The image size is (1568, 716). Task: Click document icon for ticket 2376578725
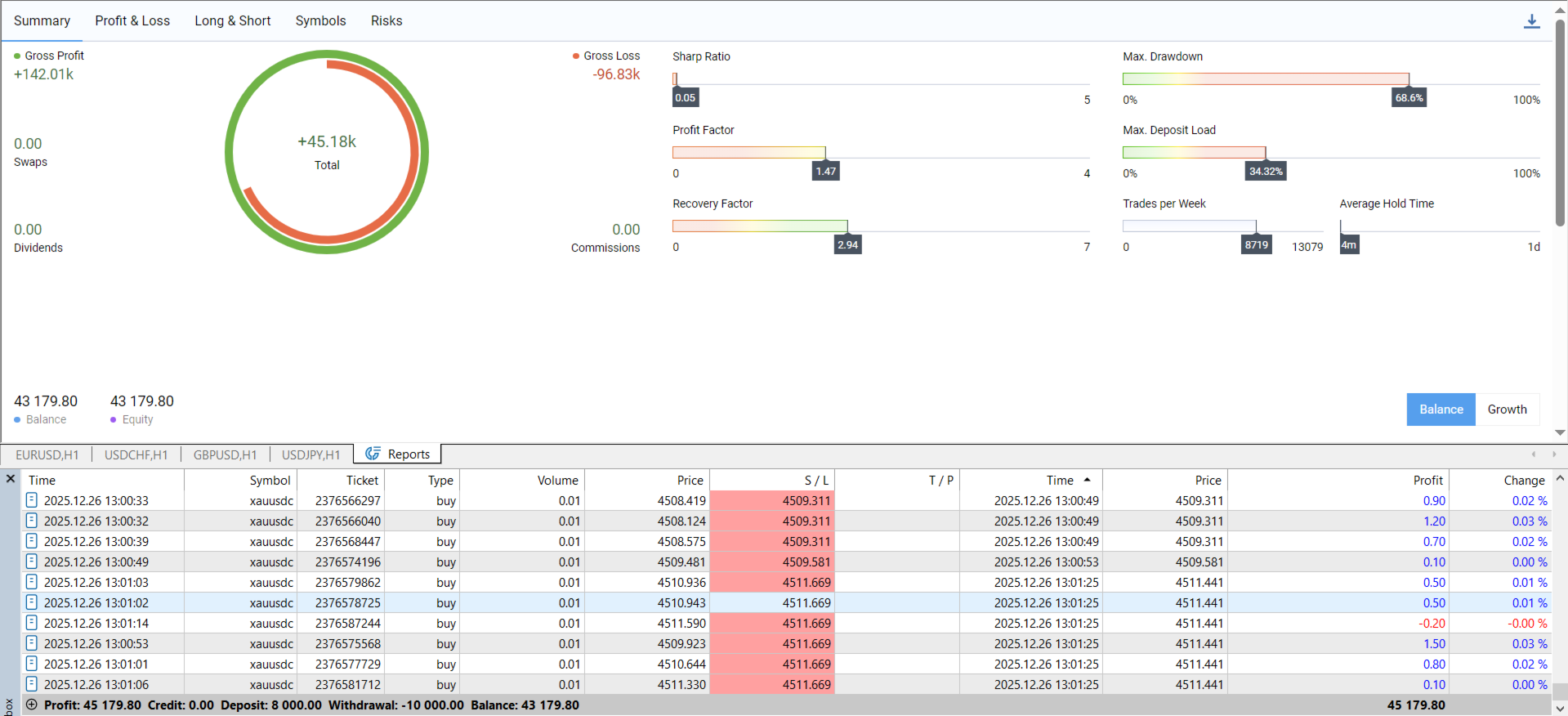[x=32, y=602]
